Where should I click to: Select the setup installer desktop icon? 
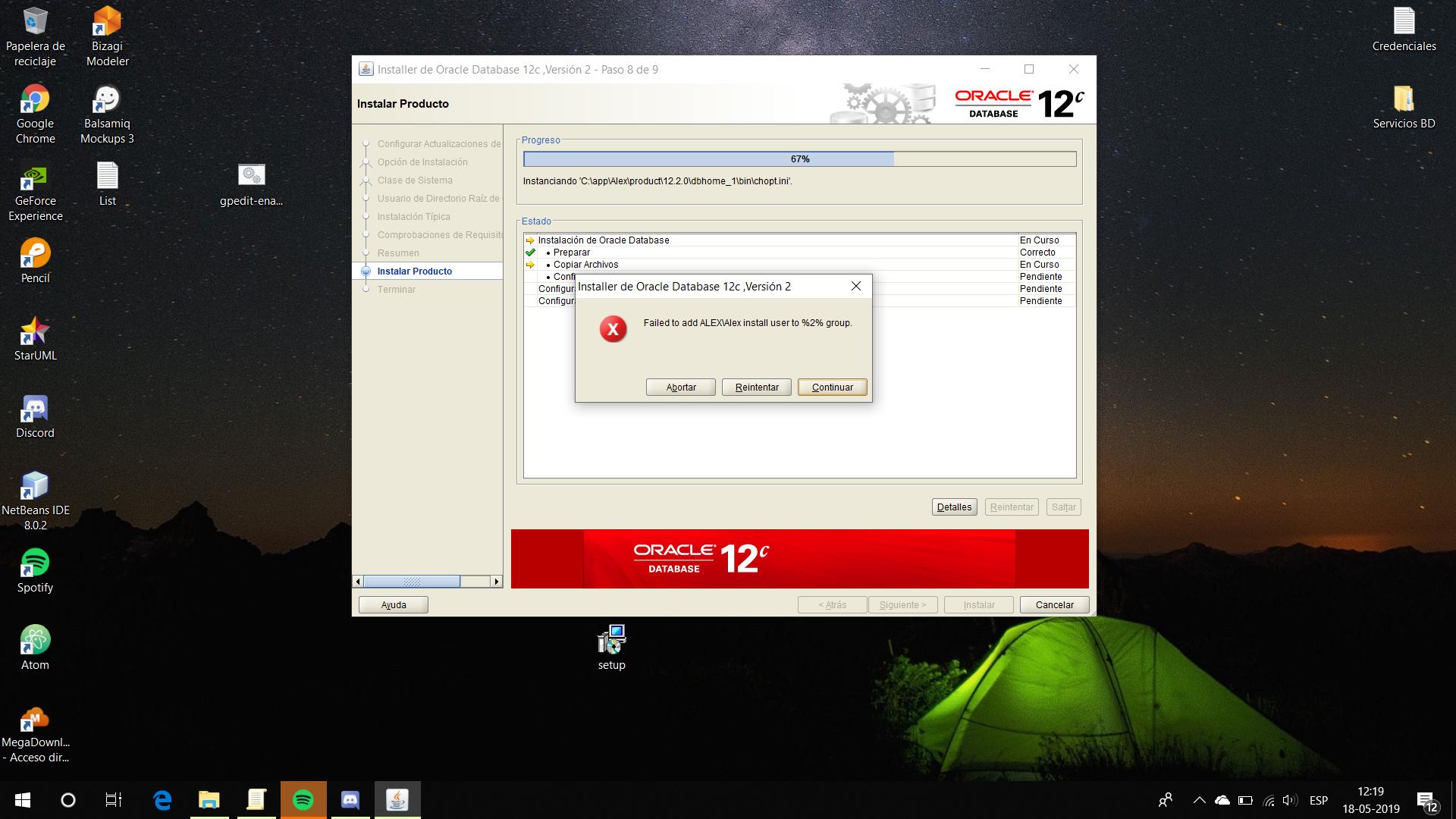pos(611,648)
